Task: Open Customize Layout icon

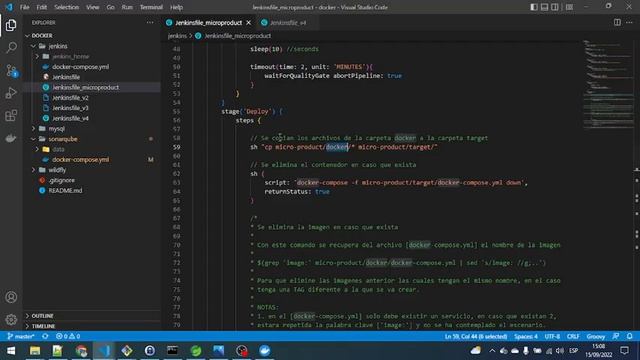Action: pyautogui.click(x=569, y=7)
